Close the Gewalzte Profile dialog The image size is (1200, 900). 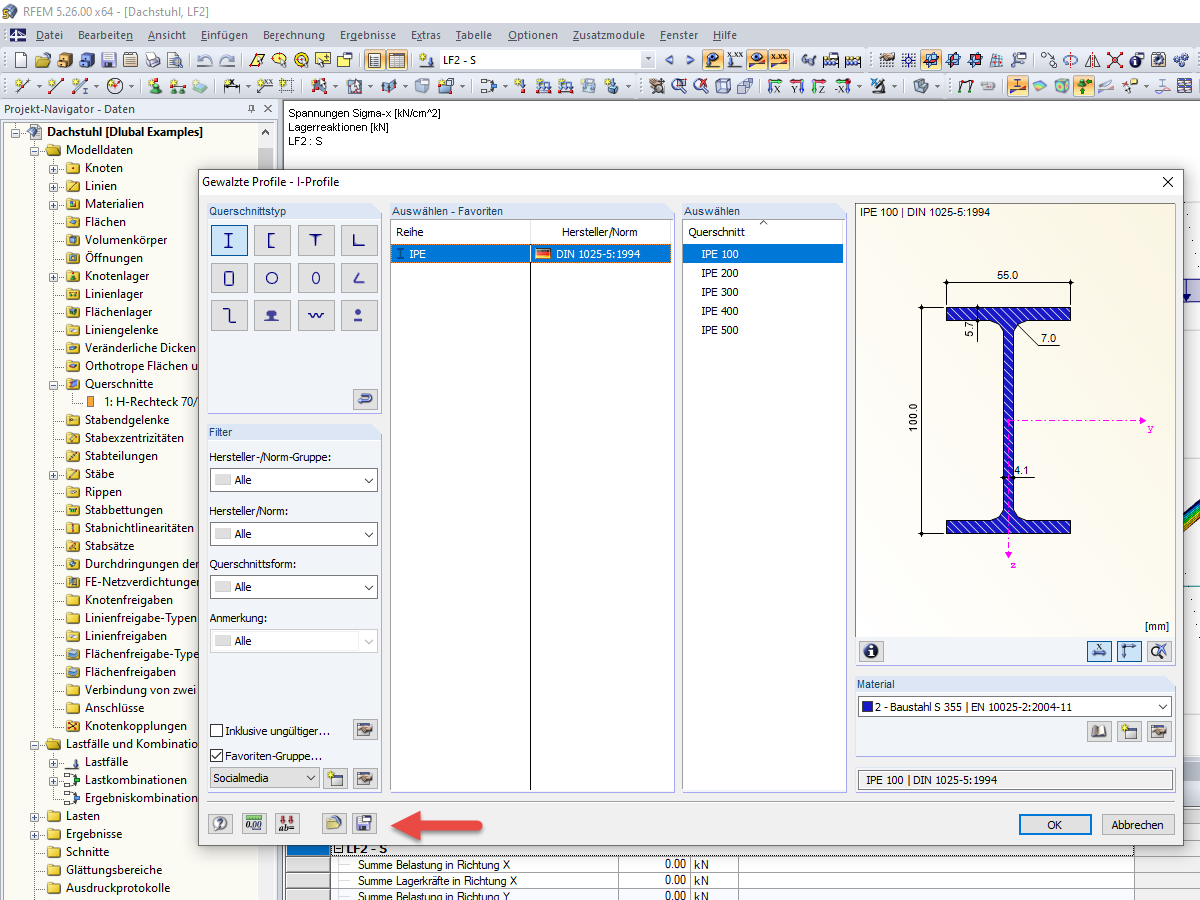pyautogui.click(x=1167, y=182)
